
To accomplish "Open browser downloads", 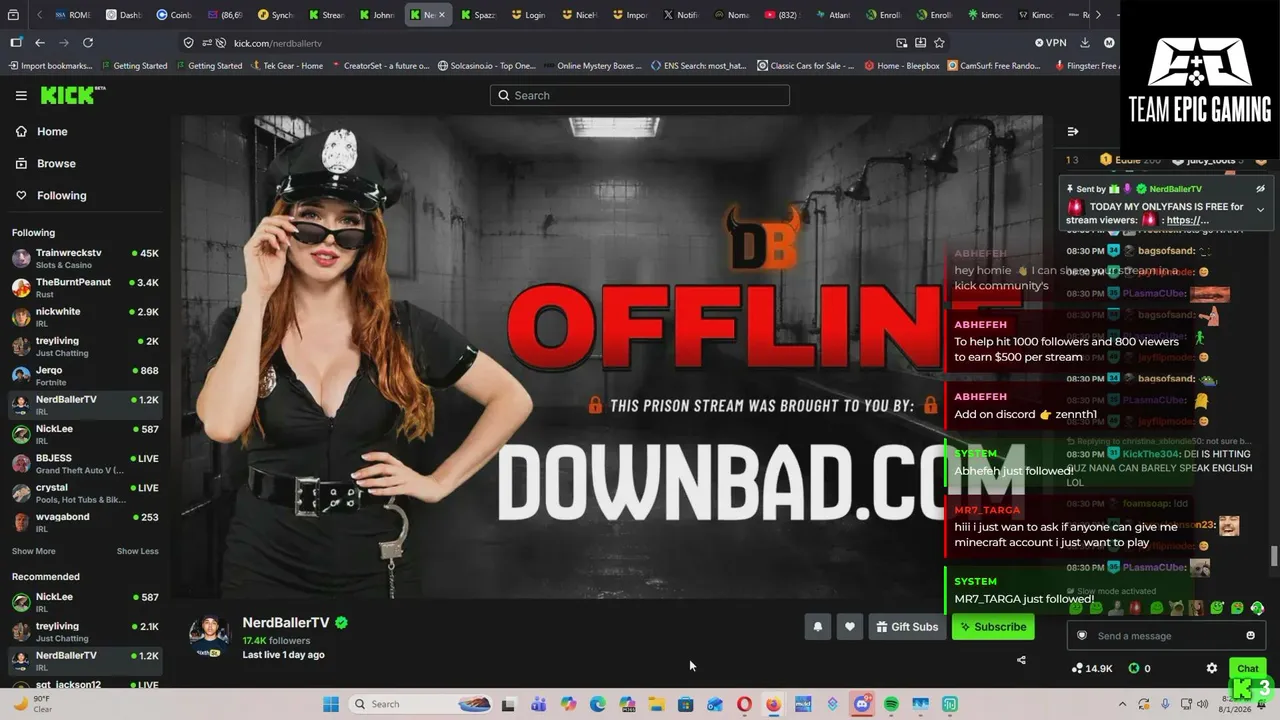I will 1085,43.
